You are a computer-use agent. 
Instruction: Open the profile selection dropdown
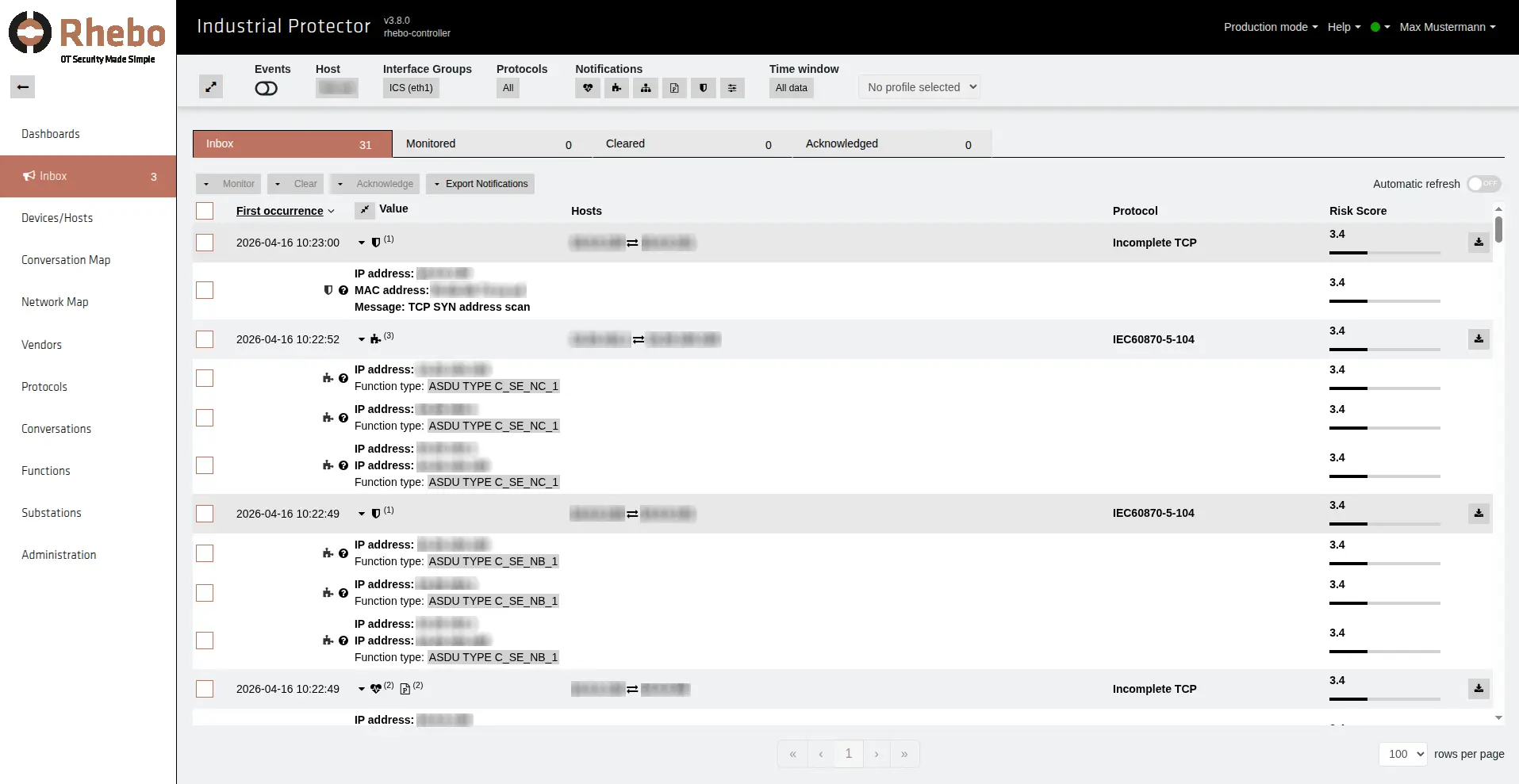[919, 87]
